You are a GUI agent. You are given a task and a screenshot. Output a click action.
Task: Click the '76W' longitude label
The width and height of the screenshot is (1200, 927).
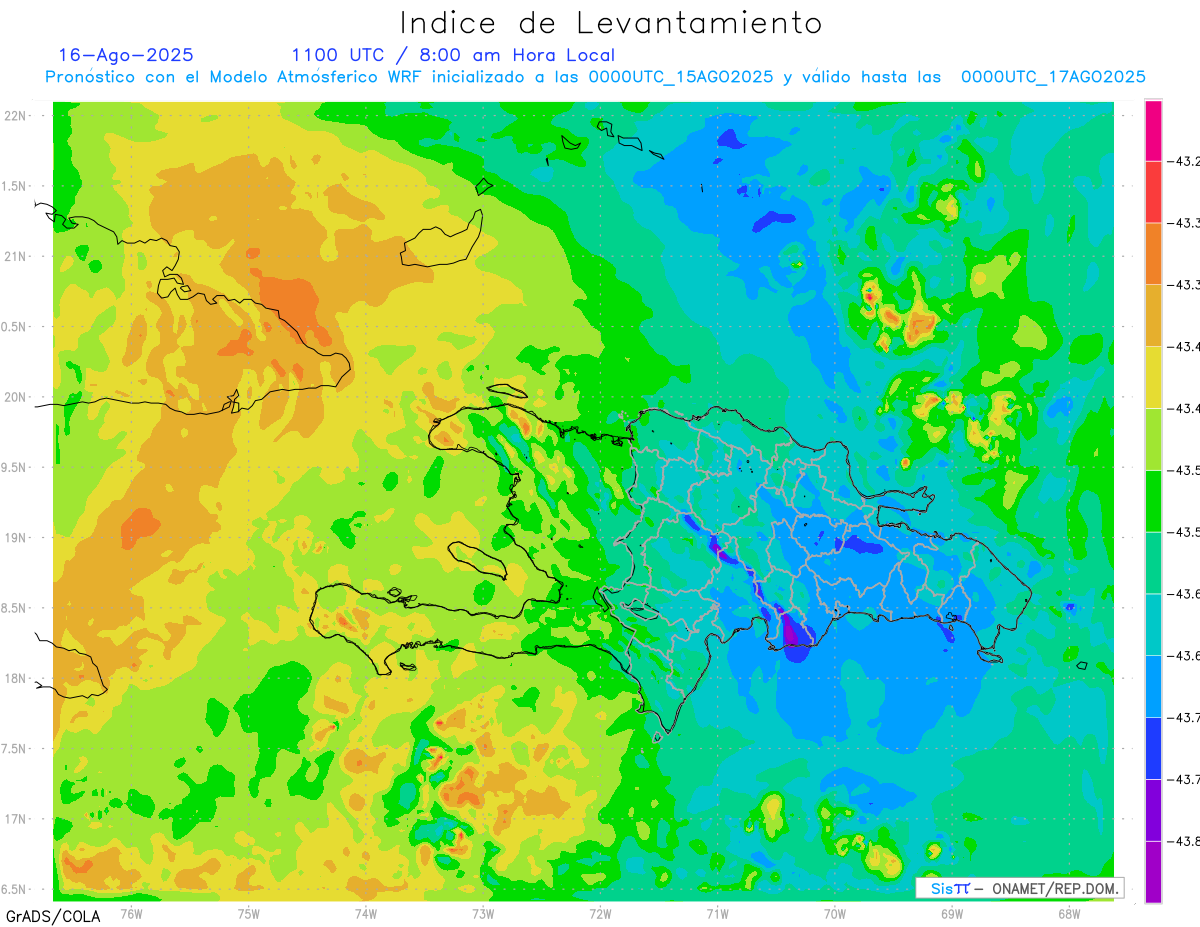point(131,912)
